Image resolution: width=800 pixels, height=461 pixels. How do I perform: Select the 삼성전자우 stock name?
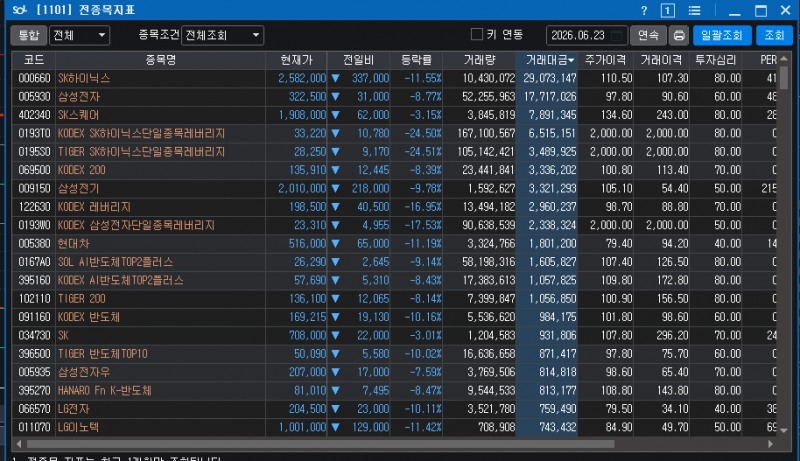(84, 372)
